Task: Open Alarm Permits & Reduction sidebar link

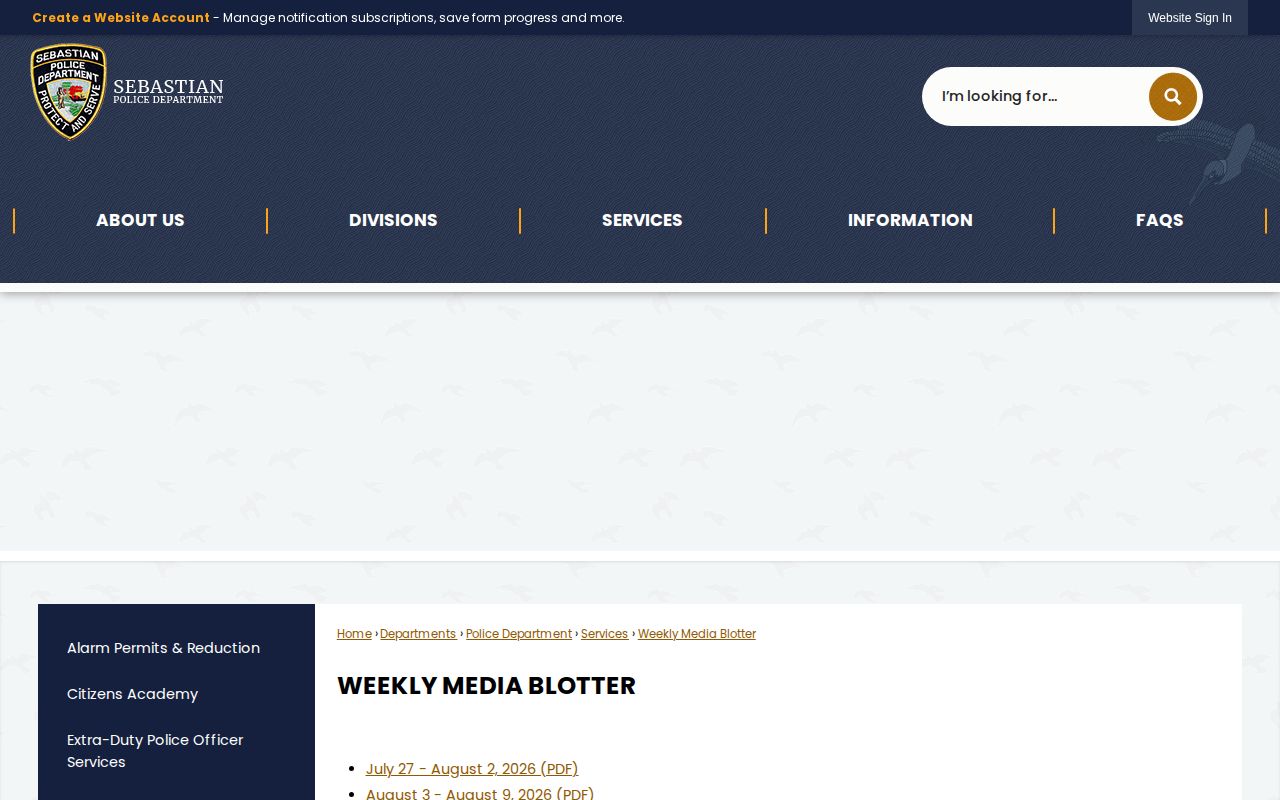Action: (163, 648)
